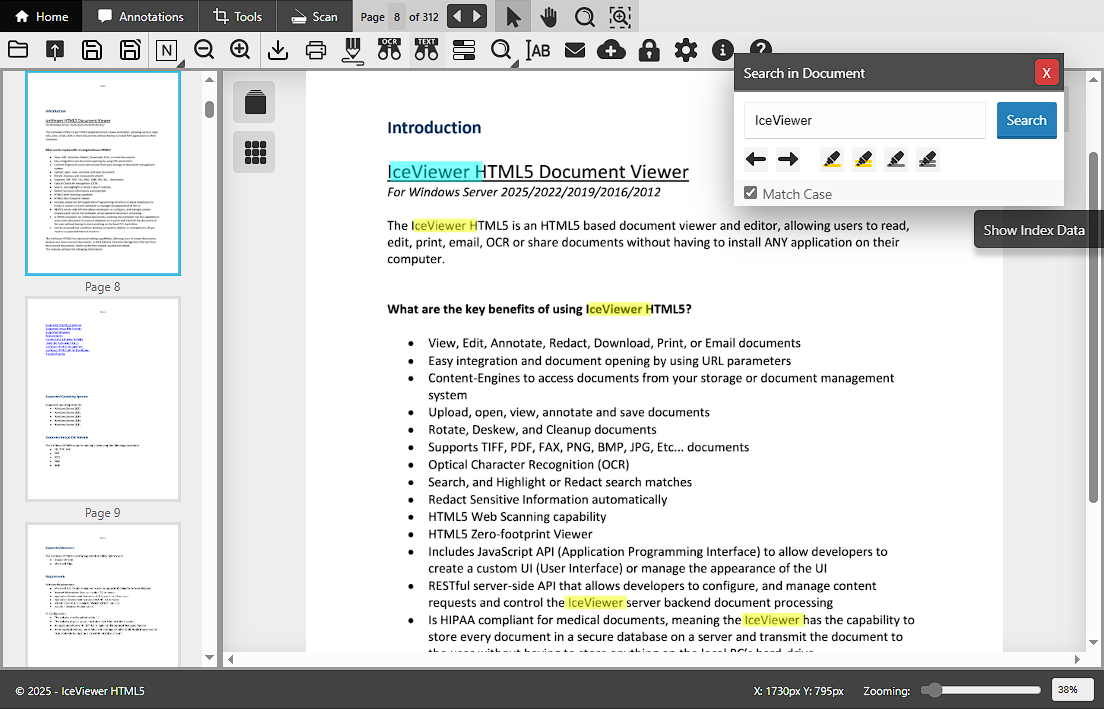Run OCR with the OCR binoculars icon
The image size is (1104, 709).
pyautogui.click(x=389, y=50)
